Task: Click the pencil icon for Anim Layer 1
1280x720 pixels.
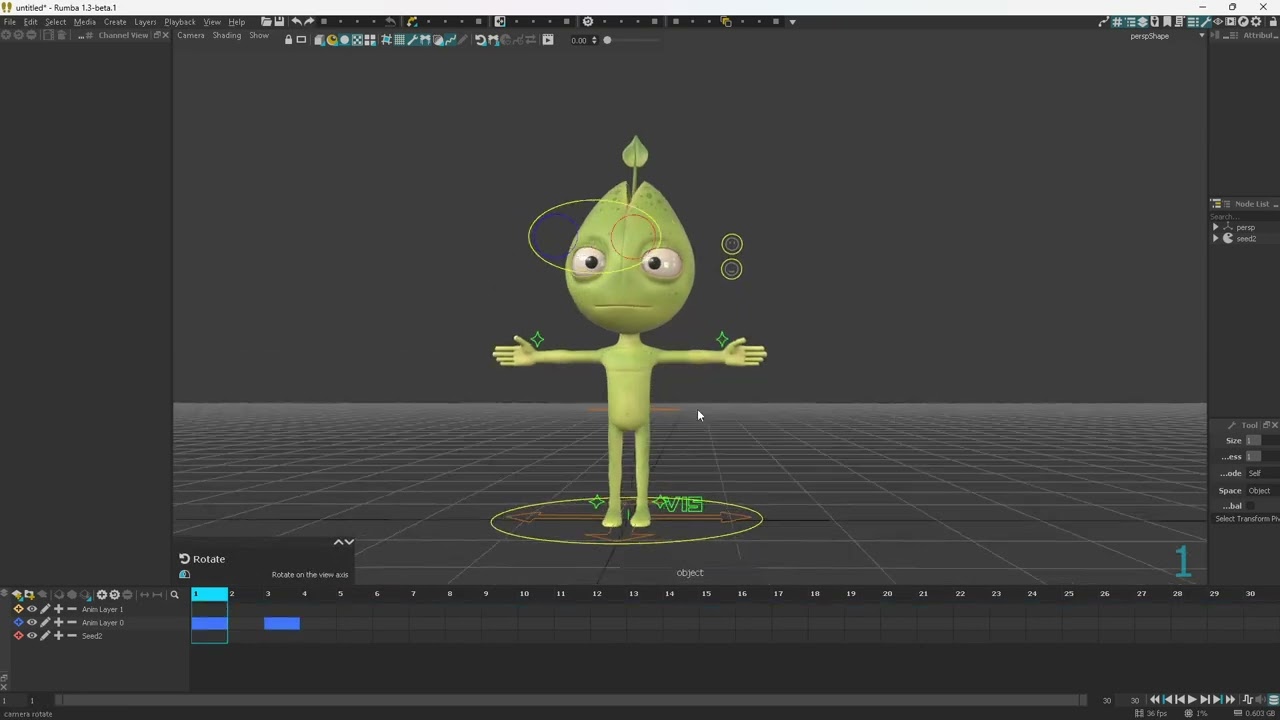Action: 45,609
